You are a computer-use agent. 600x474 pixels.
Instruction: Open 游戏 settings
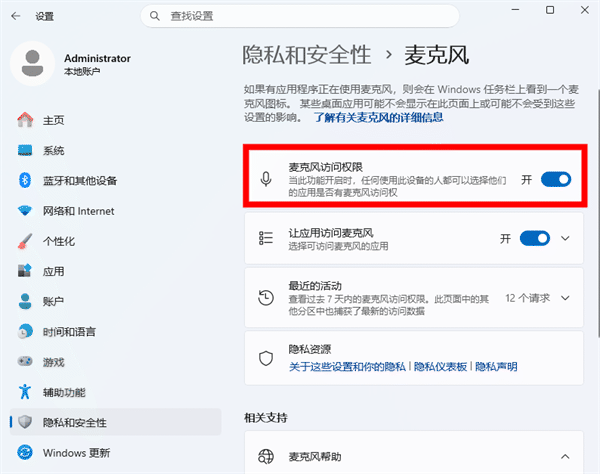[116, 362]
